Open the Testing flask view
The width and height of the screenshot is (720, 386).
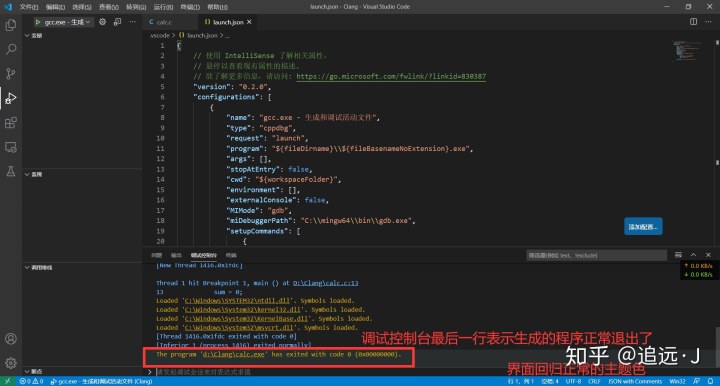click(x=11, y=171)
